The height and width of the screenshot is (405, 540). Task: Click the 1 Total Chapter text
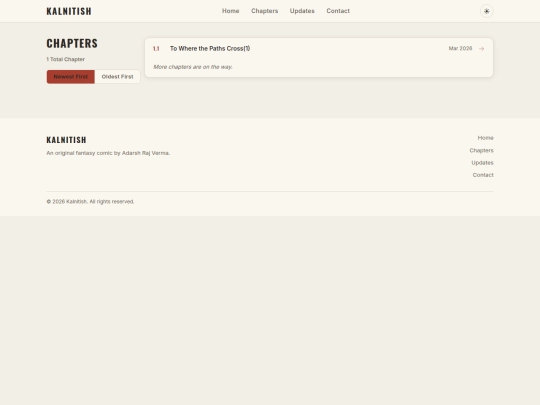point(65,59)
